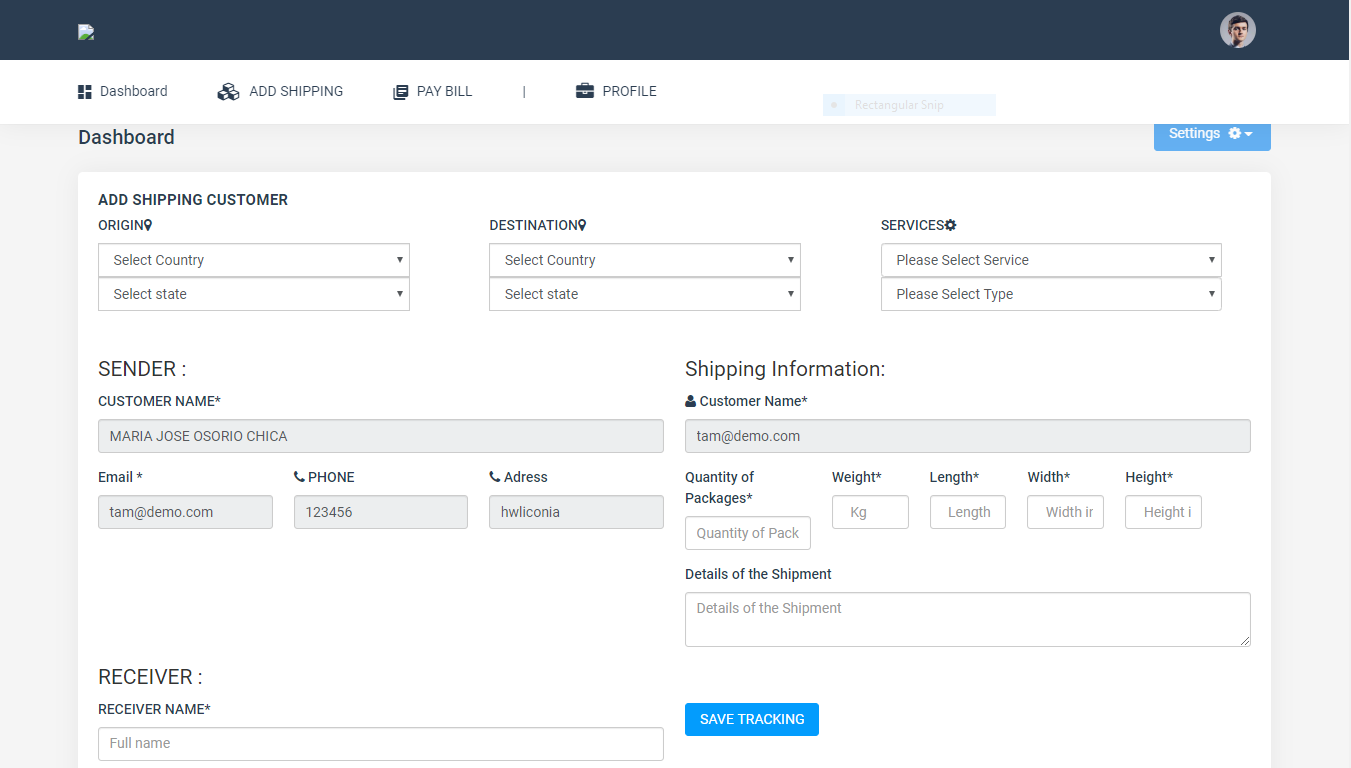Click the Pay Bill document icon
The height and width of the screenshot is (768, 1351).
[x=401, y=92]
